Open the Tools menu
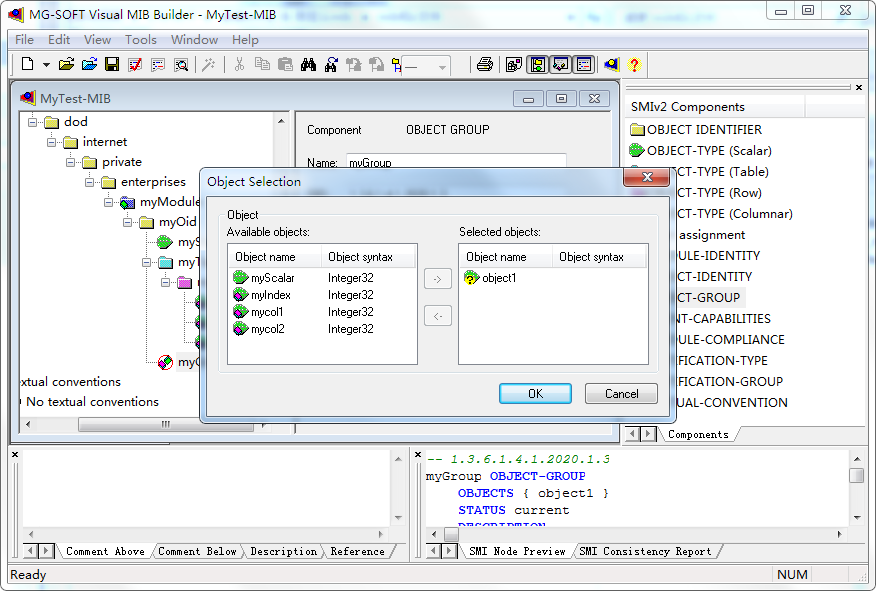Image resolution: width=876 pixels, height=591 pixels. (x=140, y=40)
